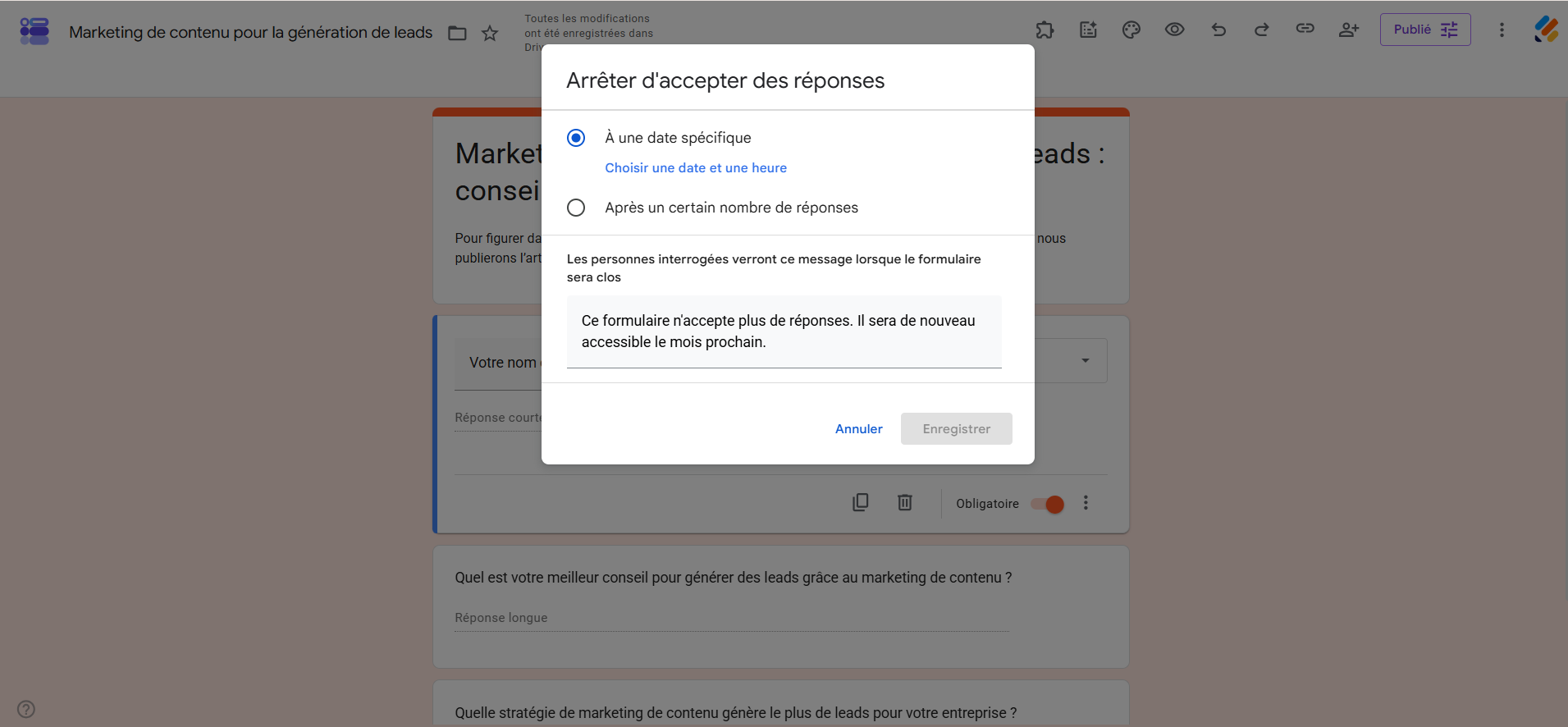Select the meilleur conseil question text
The width and height of the screenshot is (1568, 727).
(734, 578)
